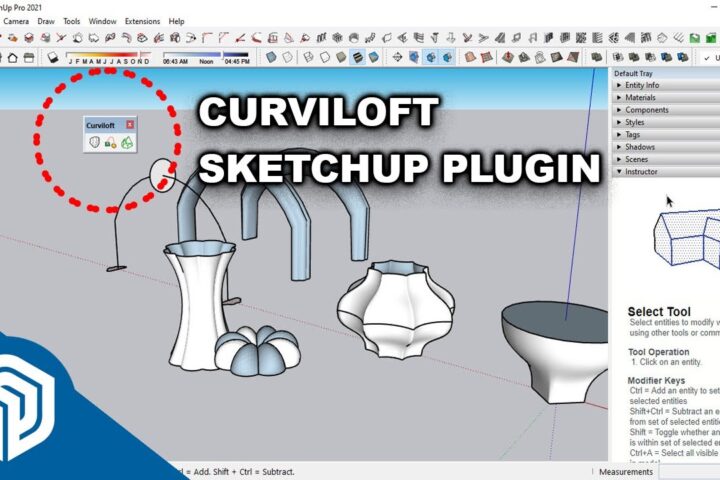Expand the Entity Info panel
The height and width of the screenshot is (480, 720).
click(x=666, y=85)
